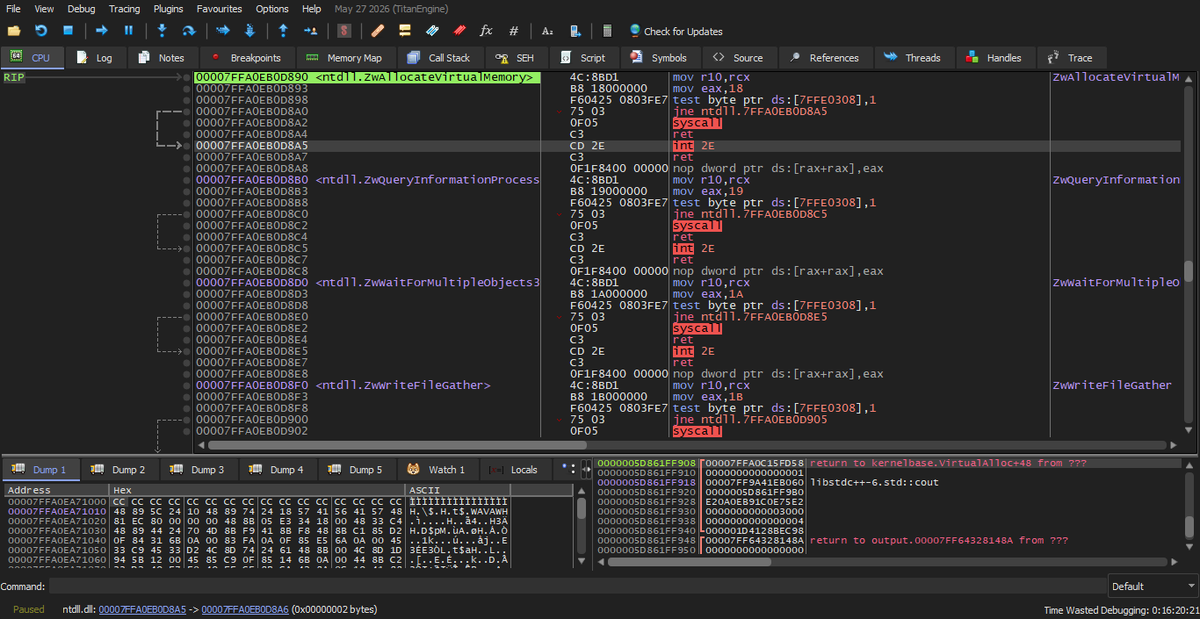
Task: Open the View menu
Action: pyautogui.click(x=44, y=8)
